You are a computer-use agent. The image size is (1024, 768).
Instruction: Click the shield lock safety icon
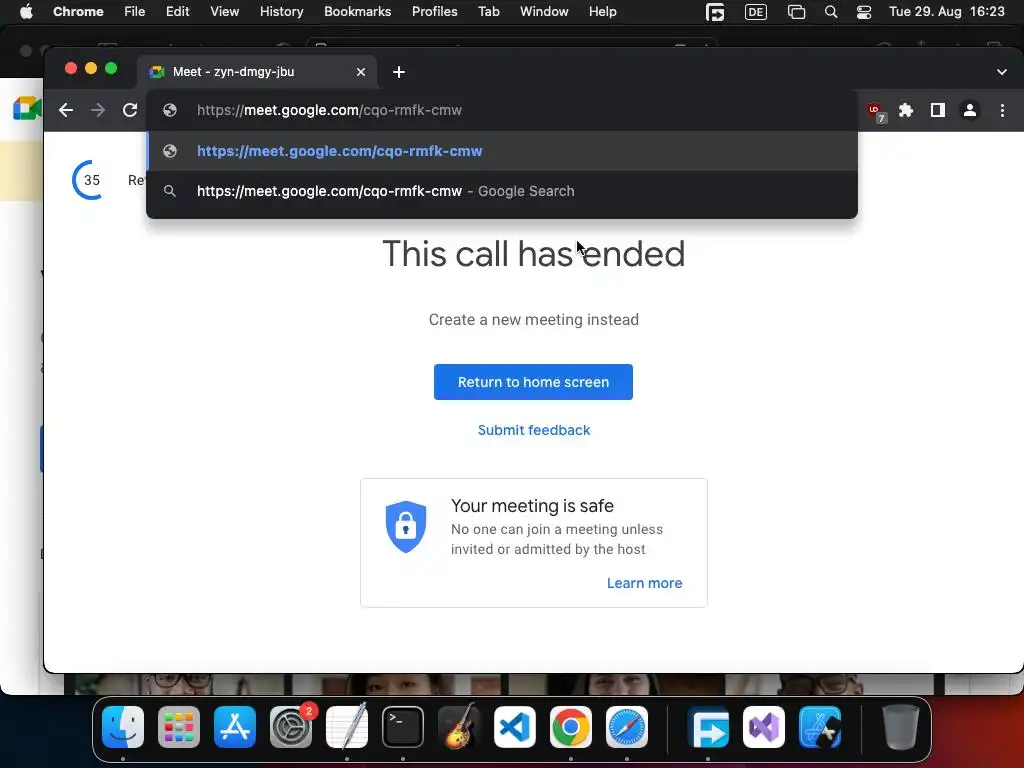(406, 526)
